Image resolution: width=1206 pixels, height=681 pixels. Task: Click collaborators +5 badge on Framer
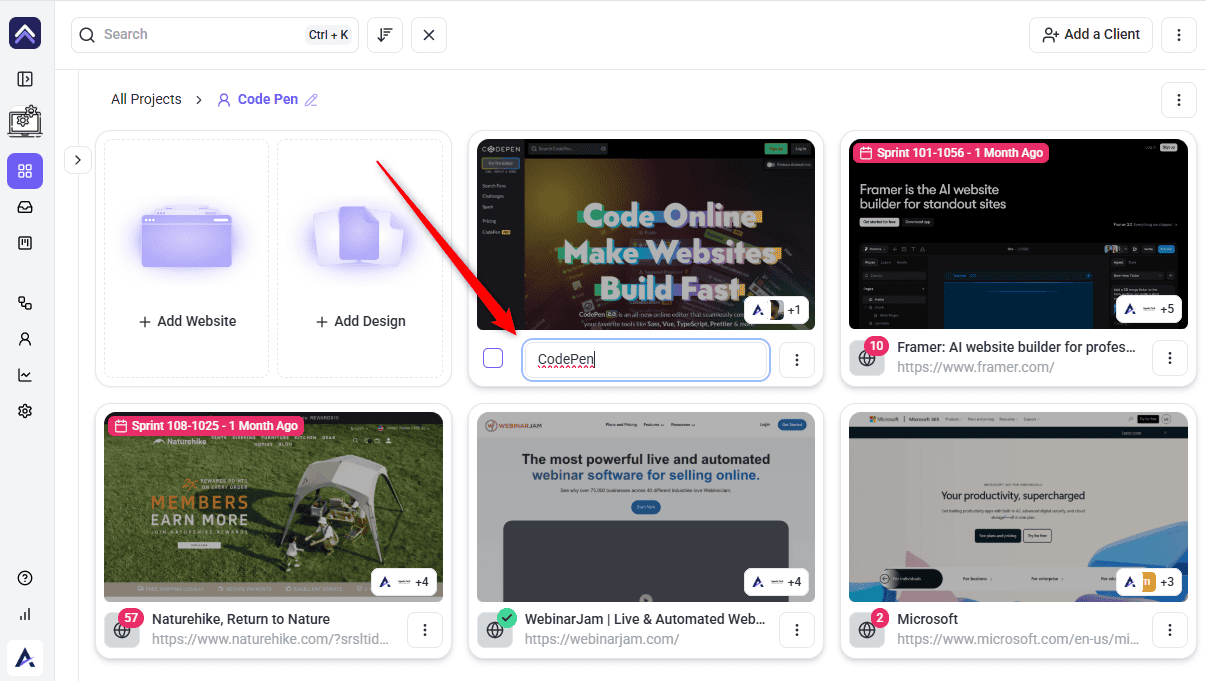click(x=1149, y=309)
